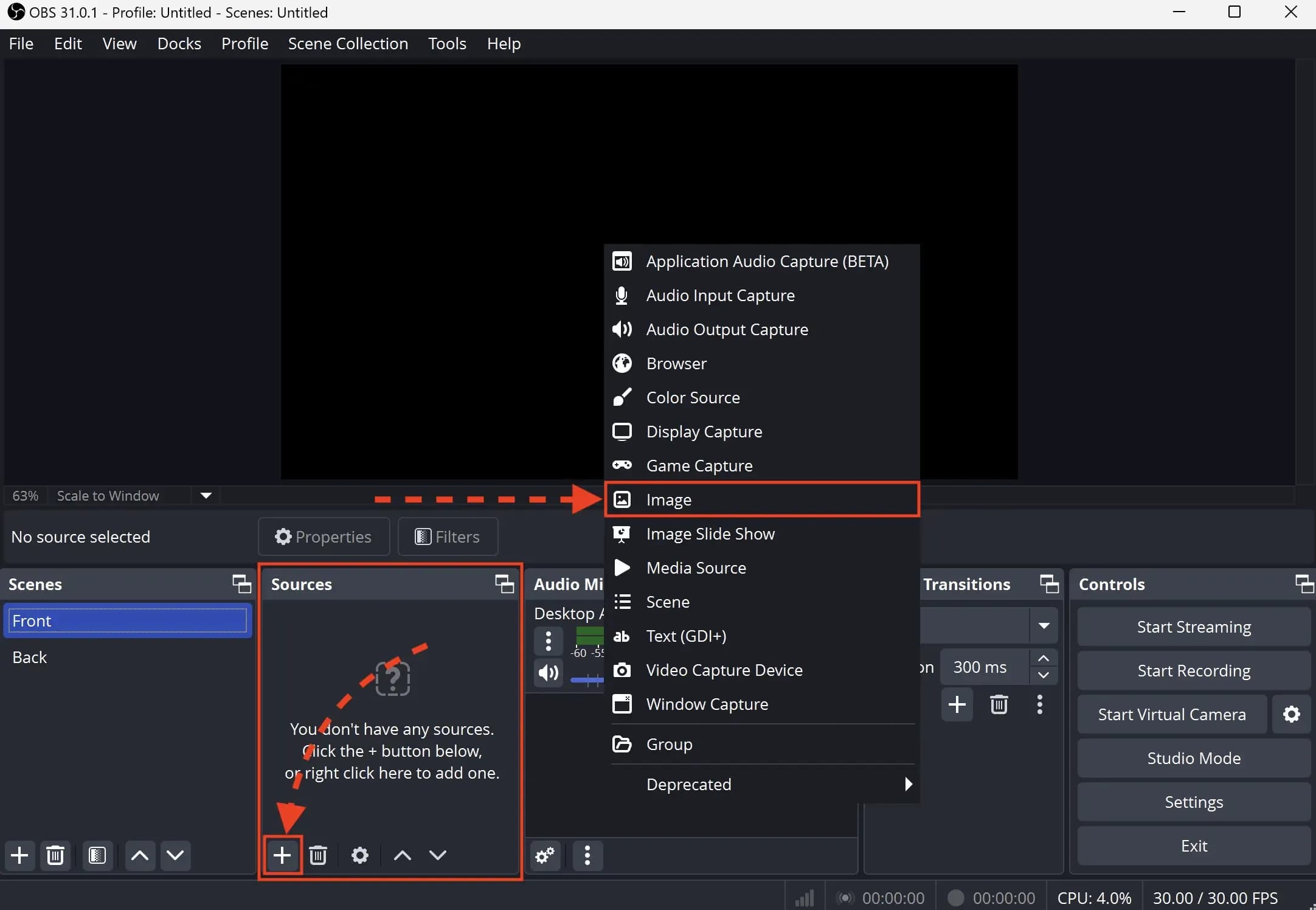Remove selected source via trash icon
This screenshot has width=1316, height=910.
tap(319, 855)
